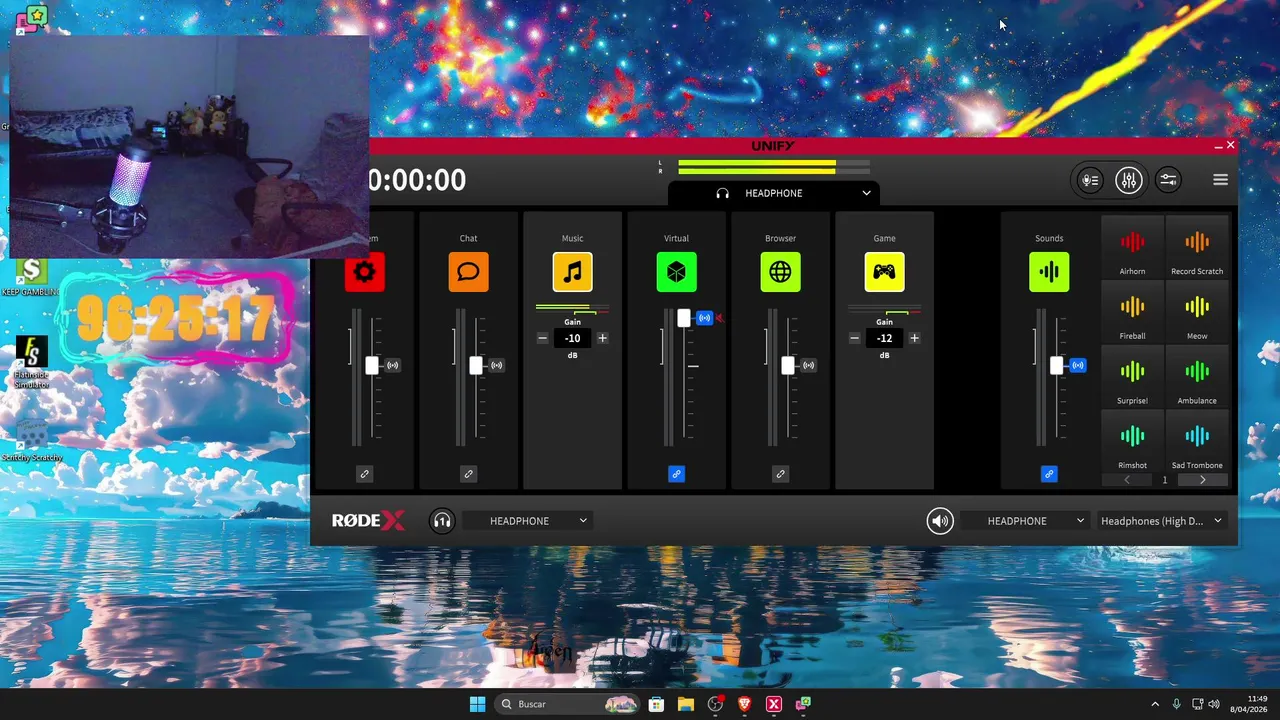Open Brave browser from the taskbar

(x=744, y=704)
